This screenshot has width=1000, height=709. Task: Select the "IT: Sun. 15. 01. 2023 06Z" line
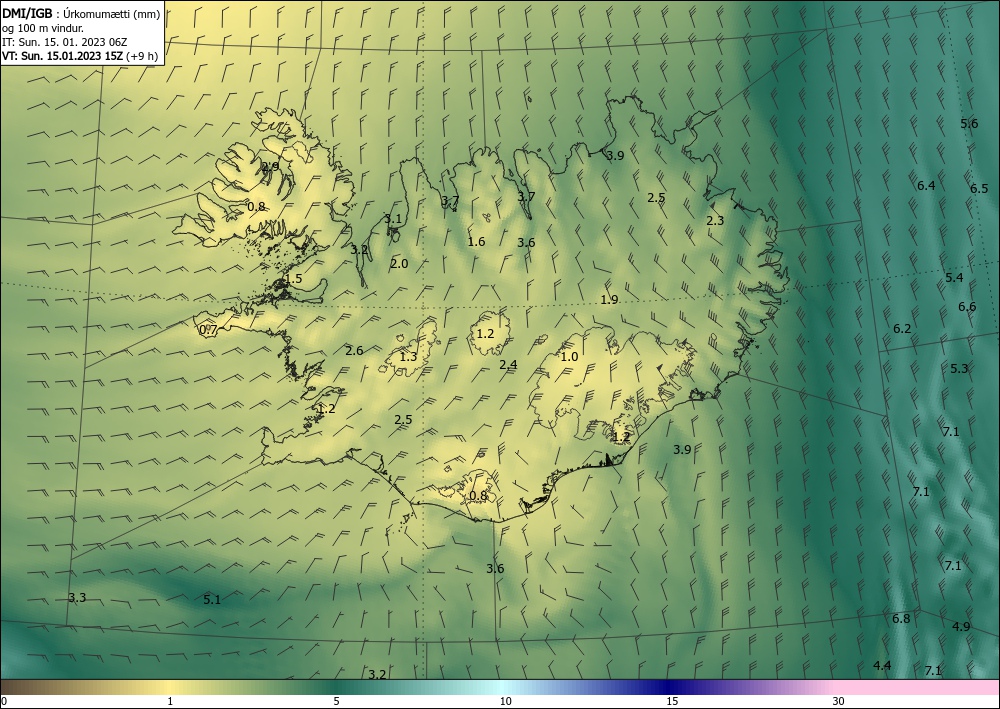click(x=64, y=42)
